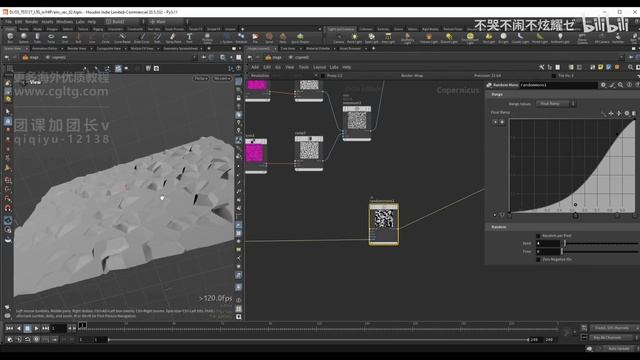
Task: Add a Point Light
Action: click(354, 38)
